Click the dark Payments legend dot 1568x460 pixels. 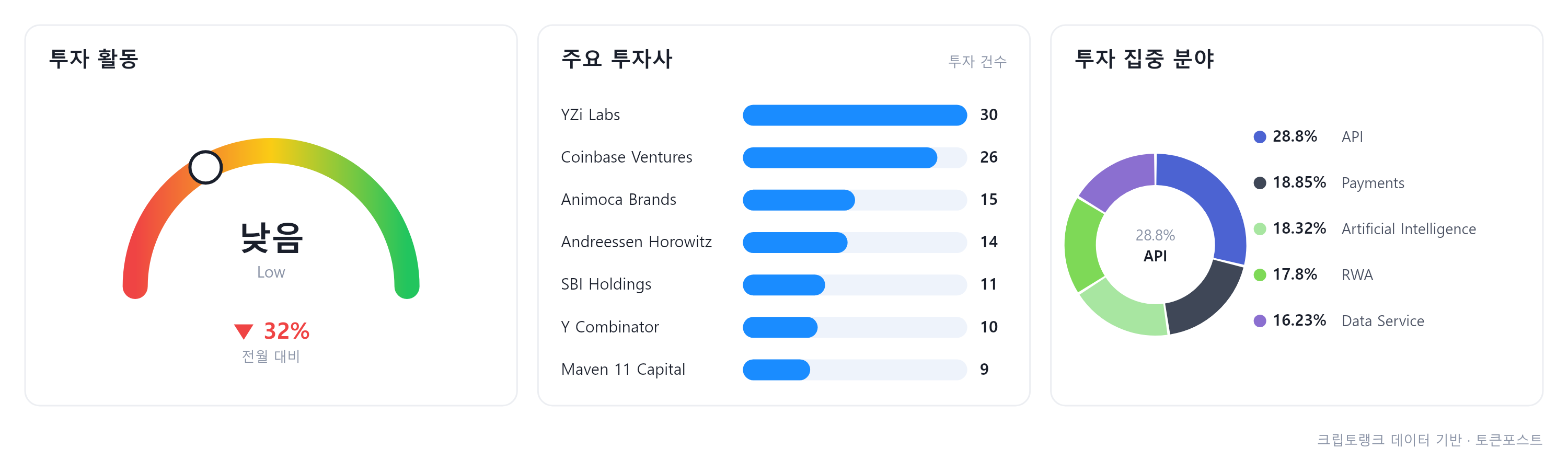[x=1260, y=183]
